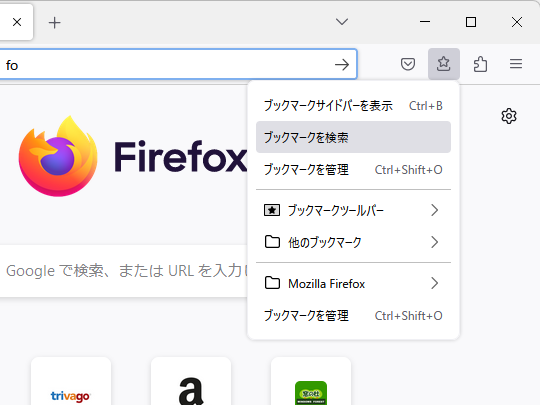Viewport: 540px width, 405px height.
Task: Open the Firefox hamburger menu
Action: [x=516, y=64]
